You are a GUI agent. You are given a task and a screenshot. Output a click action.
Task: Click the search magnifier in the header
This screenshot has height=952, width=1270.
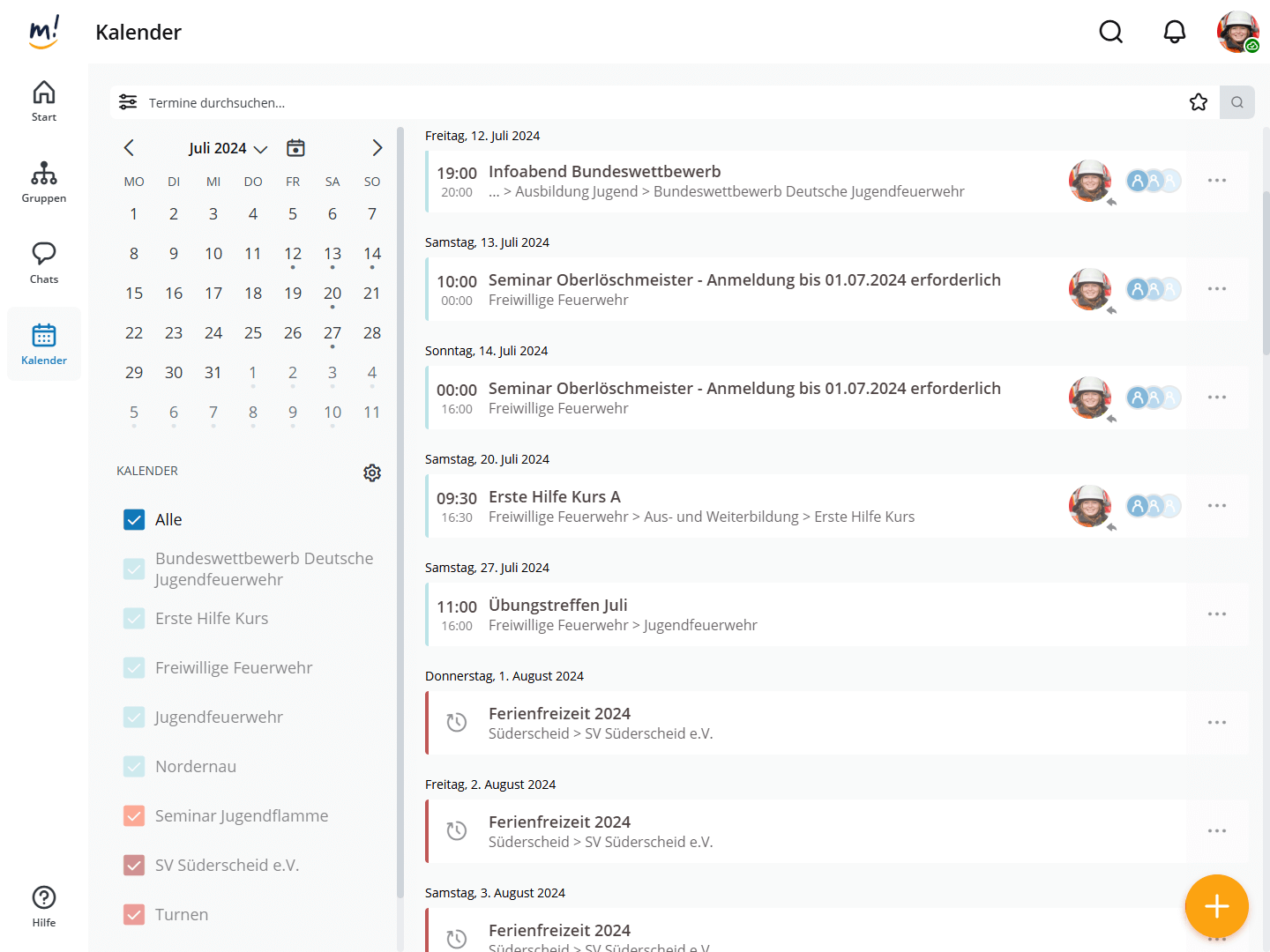(1110, 33)
